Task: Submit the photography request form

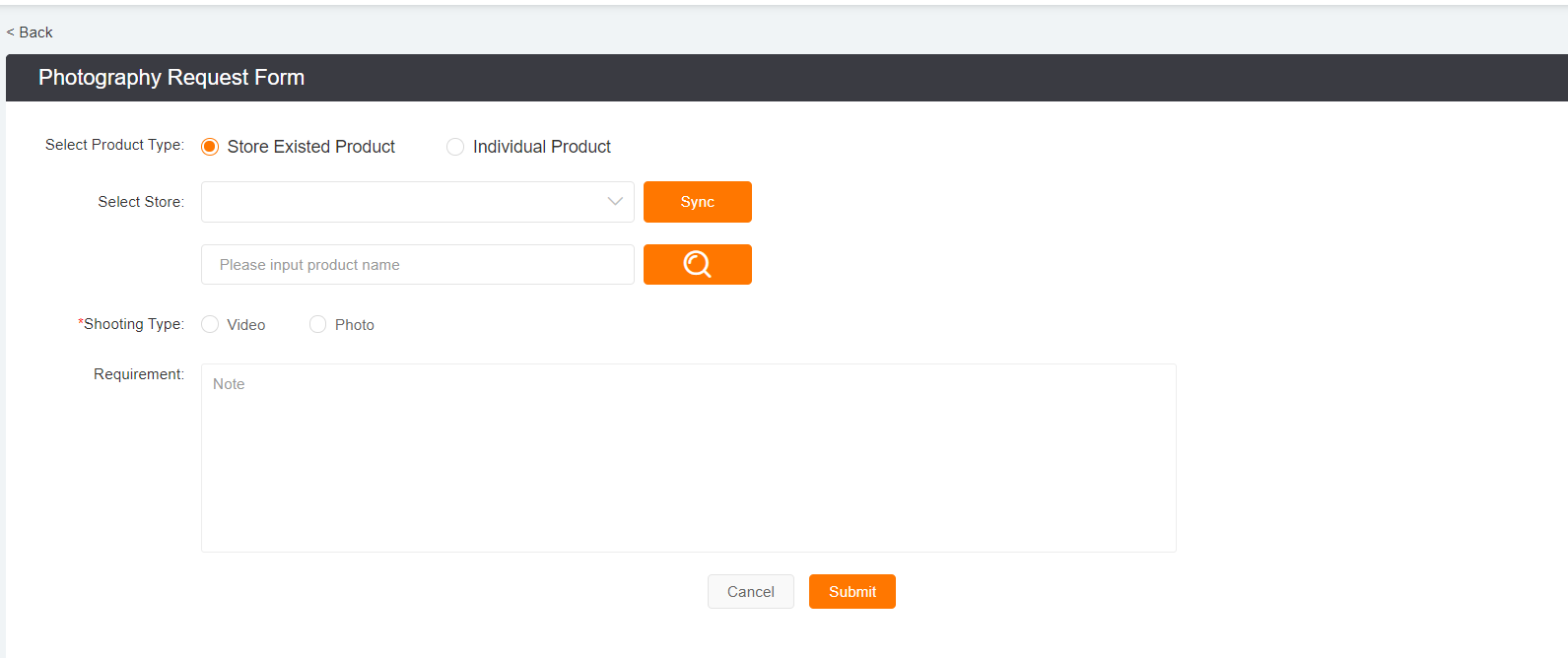Action: (x=852, y=591)
